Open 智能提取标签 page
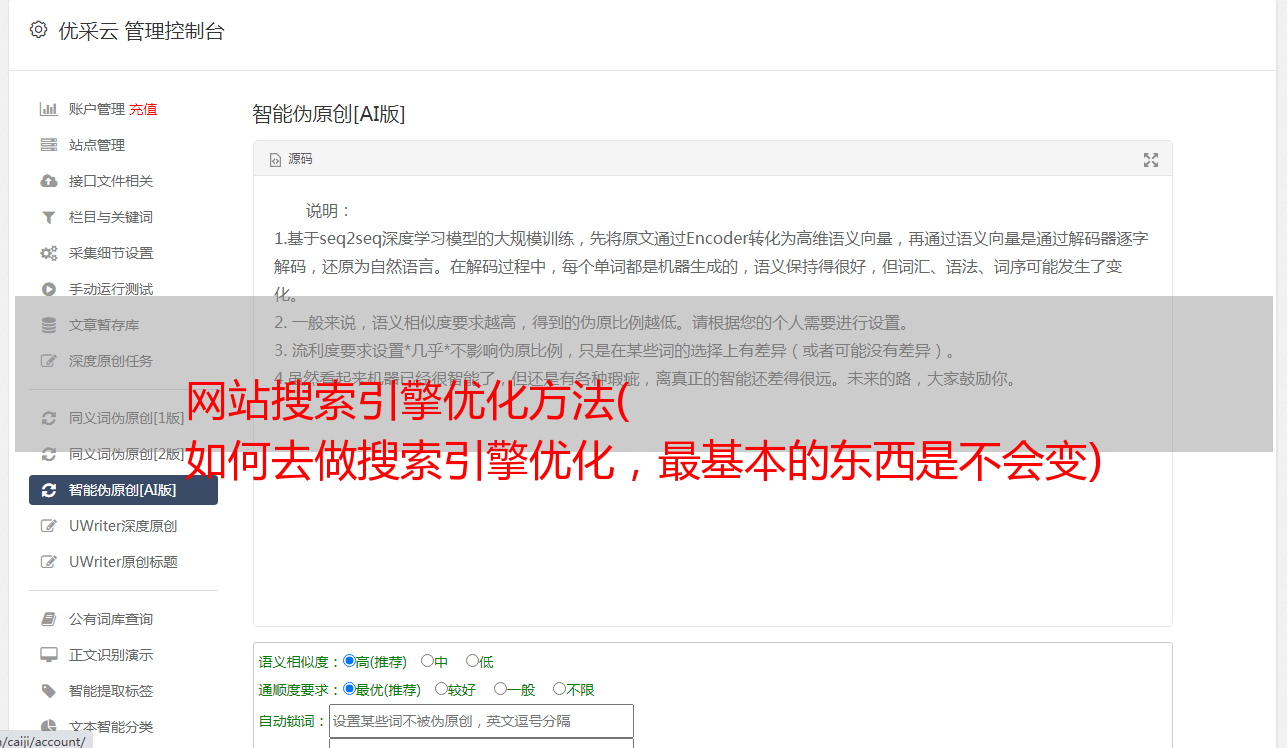Viewport: 1287px width, 748px height. click(111, 691)
